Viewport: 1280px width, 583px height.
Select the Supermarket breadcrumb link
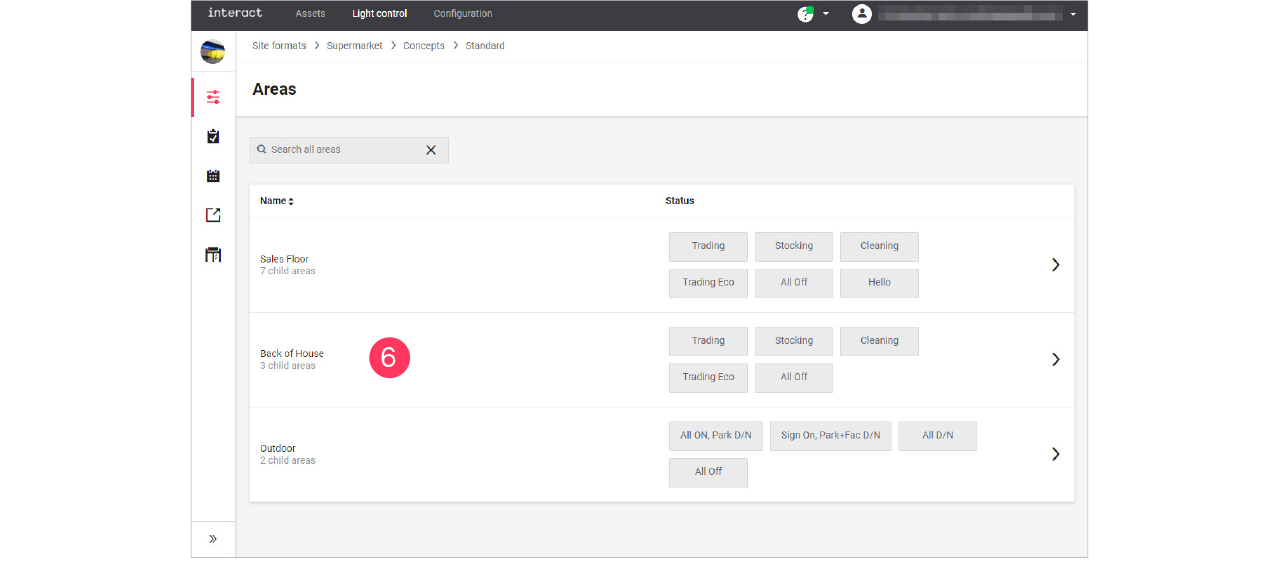pyautogui.click(x=354, y=45)
